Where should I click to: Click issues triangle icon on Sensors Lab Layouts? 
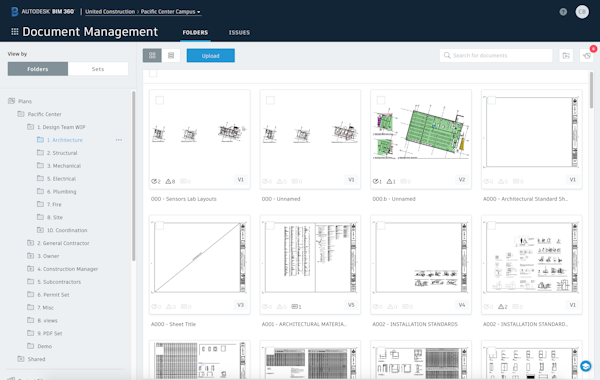(x=168, y=181)
